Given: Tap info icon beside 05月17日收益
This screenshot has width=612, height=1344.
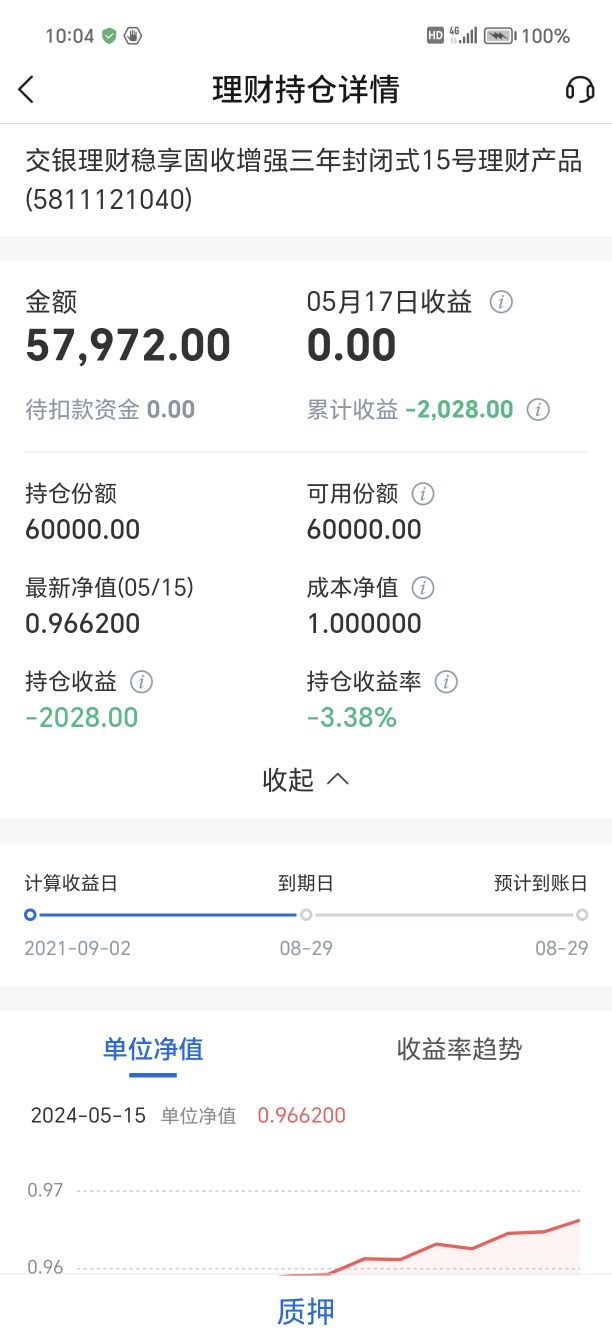Looking at the screenshot, I should 501,302.
